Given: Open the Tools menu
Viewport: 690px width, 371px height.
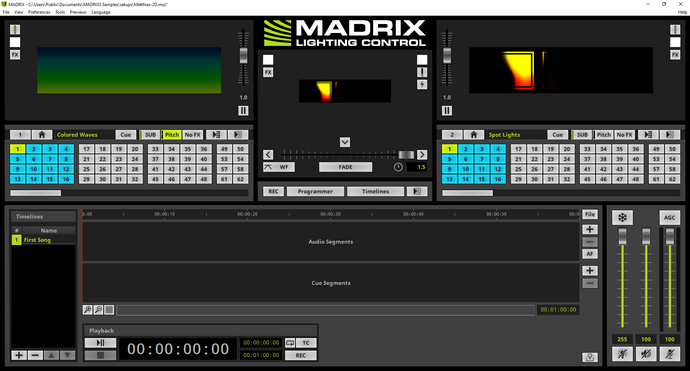Looking at the screenshot, I should (60, 12).
